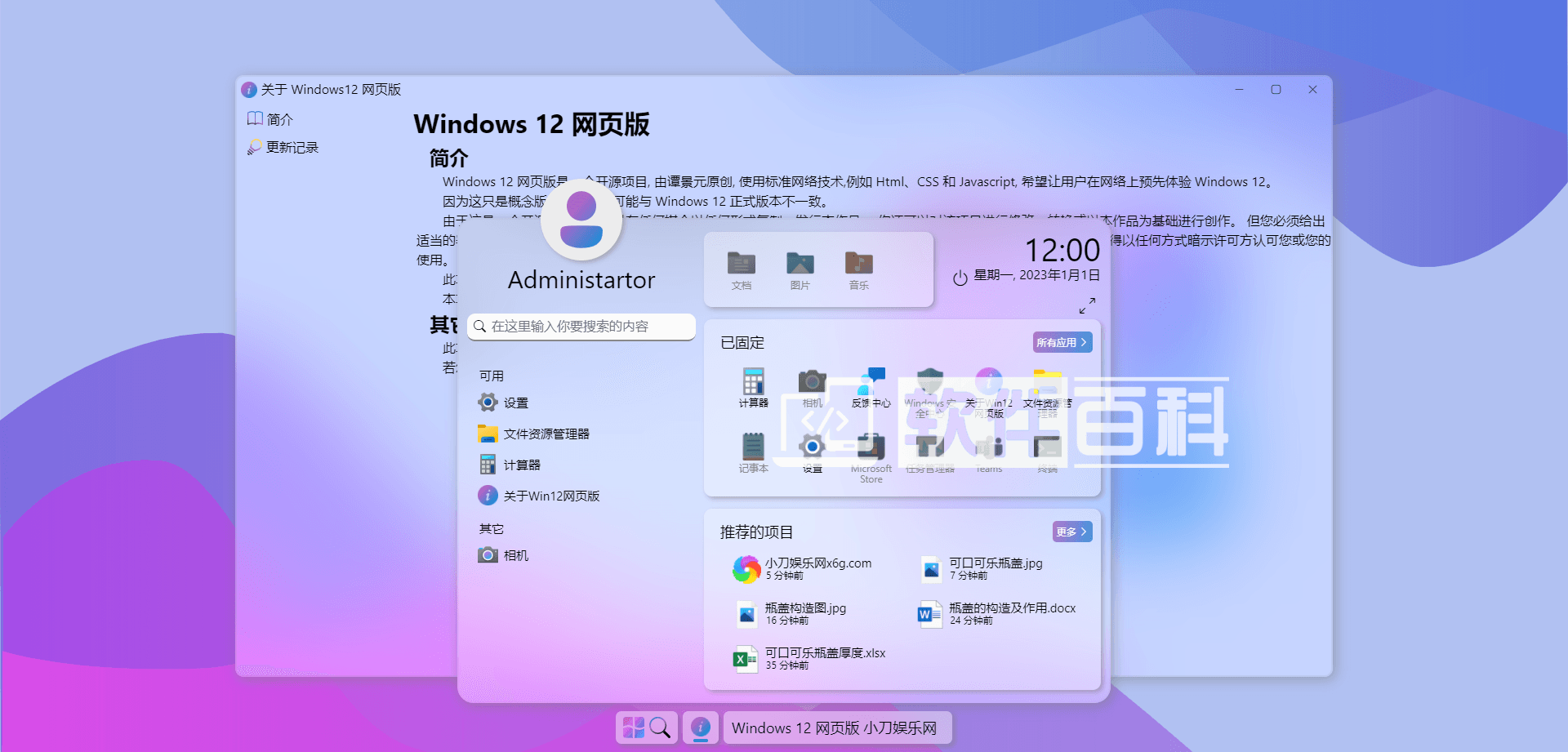Open 反馈中心 feedback hub in pinned apps
1568x752 pixels.
click(x=871, y=388)
